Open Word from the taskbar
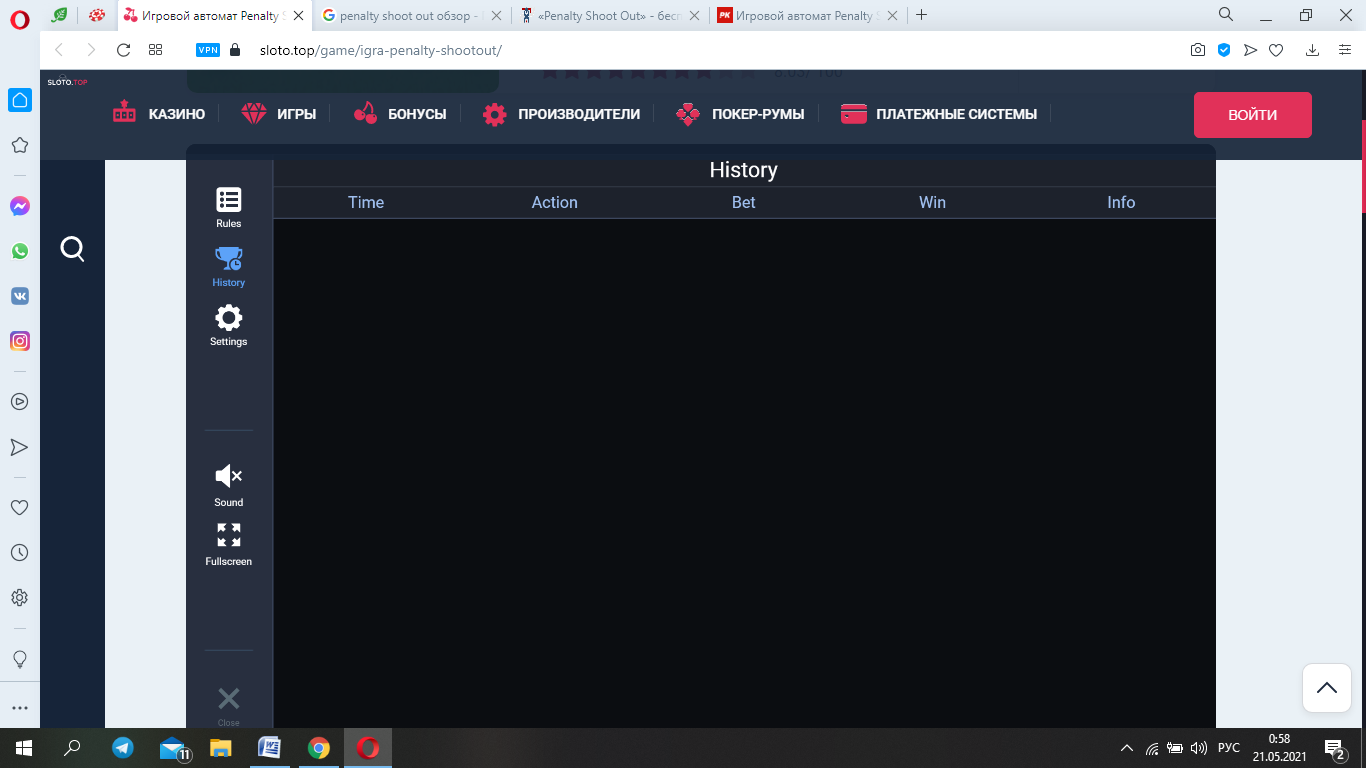Viewport: 1366px width, 768px height. coord(269,748)
